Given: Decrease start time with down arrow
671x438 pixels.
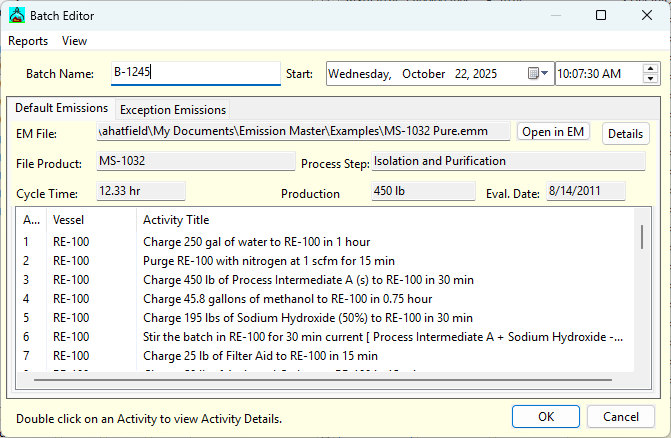Looking at the screenshot, I should tap(651, 79).
